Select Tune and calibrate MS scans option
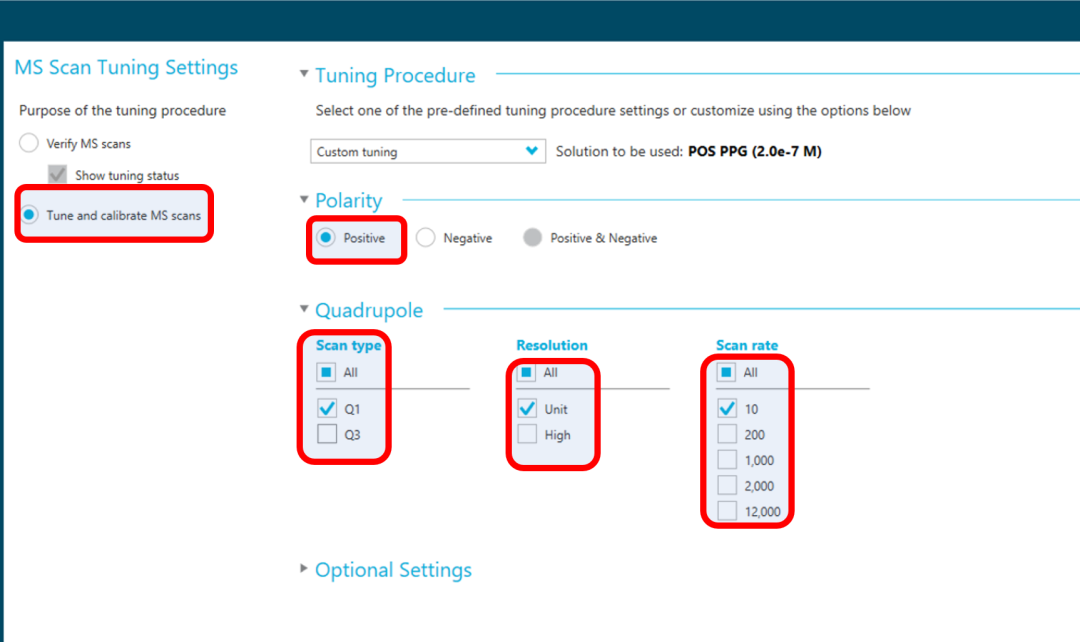Viewport: 1080px width, 642px height. pos(29,215)
